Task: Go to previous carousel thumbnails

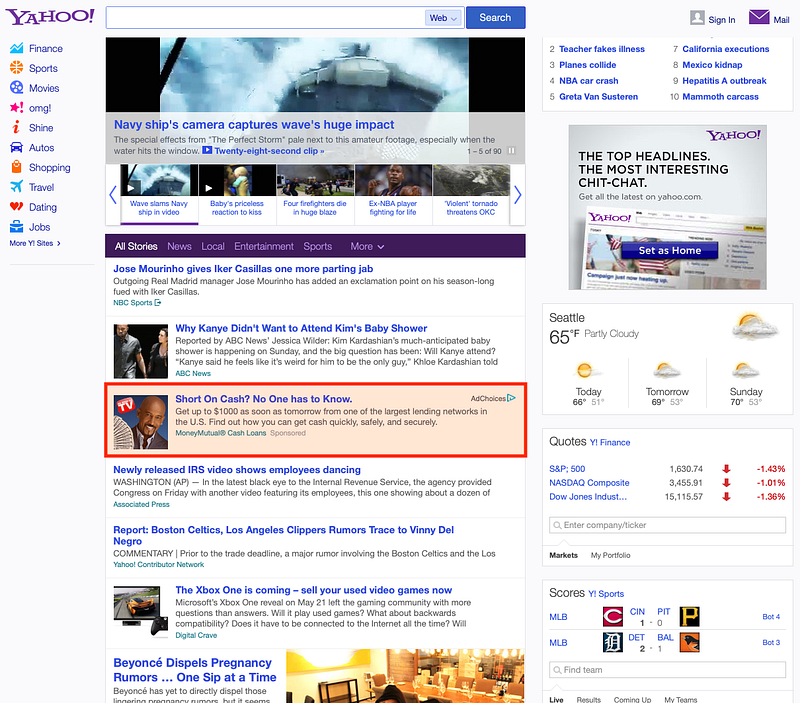Action: click(113, 194)
